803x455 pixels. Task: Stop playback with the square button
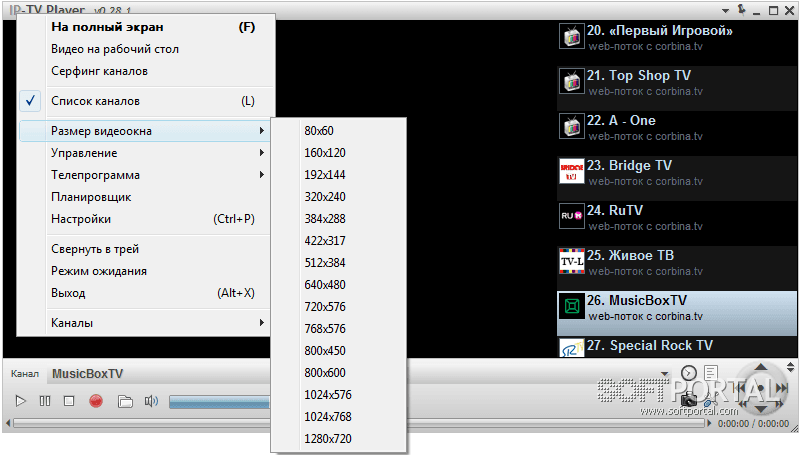(69, 401)
